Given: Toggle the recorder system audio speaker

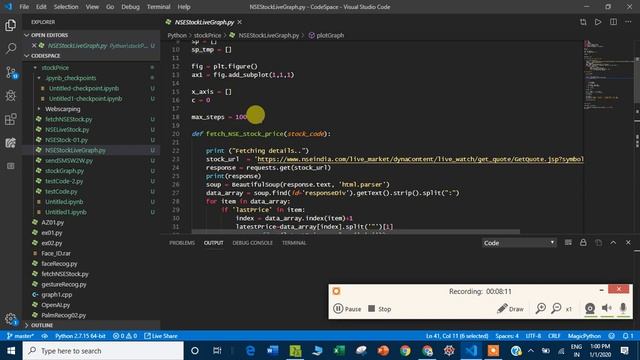Looking at the screenshot, I should click(607, 309).
